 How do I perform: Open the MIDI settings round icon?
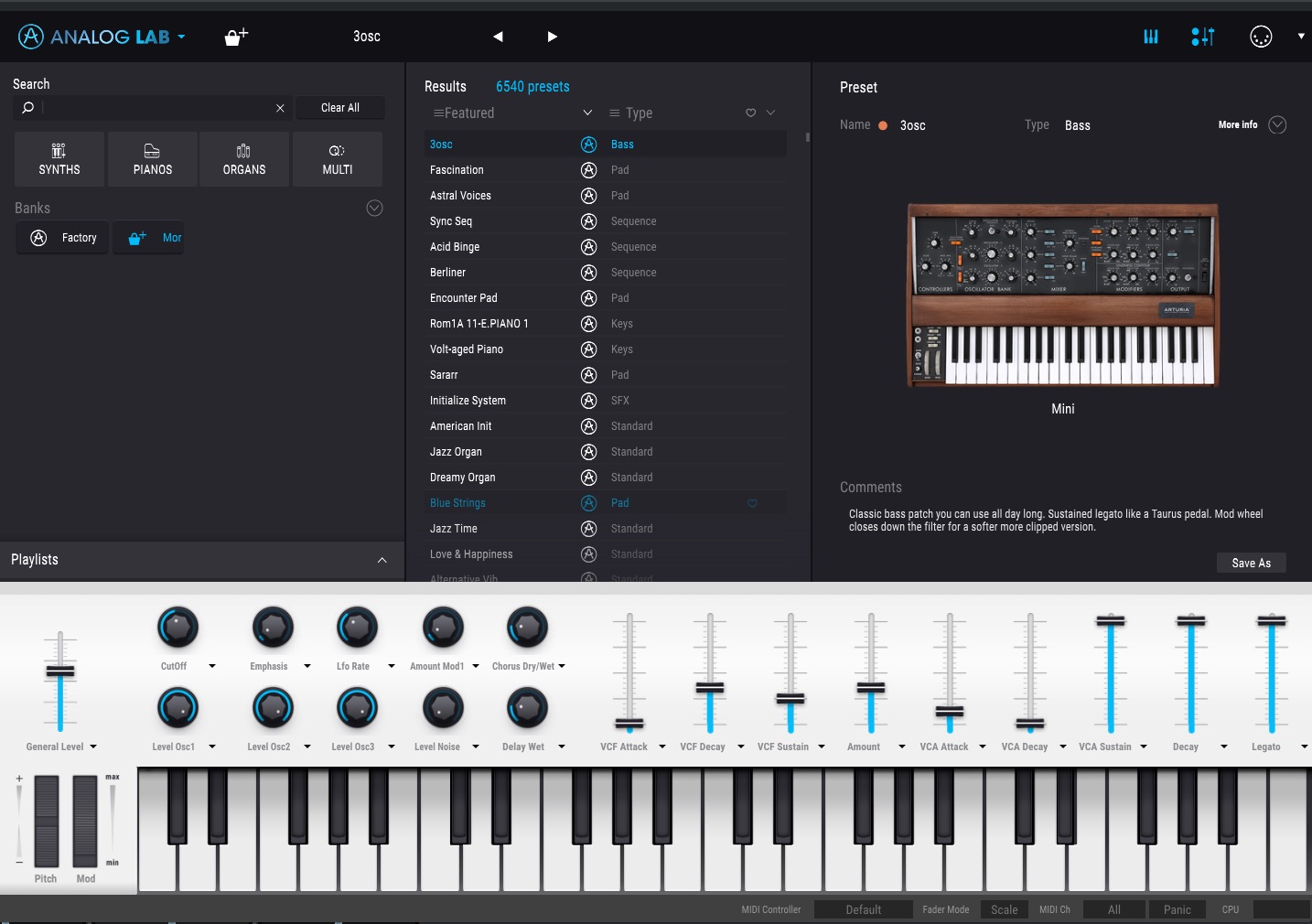tap(1261, 37)
